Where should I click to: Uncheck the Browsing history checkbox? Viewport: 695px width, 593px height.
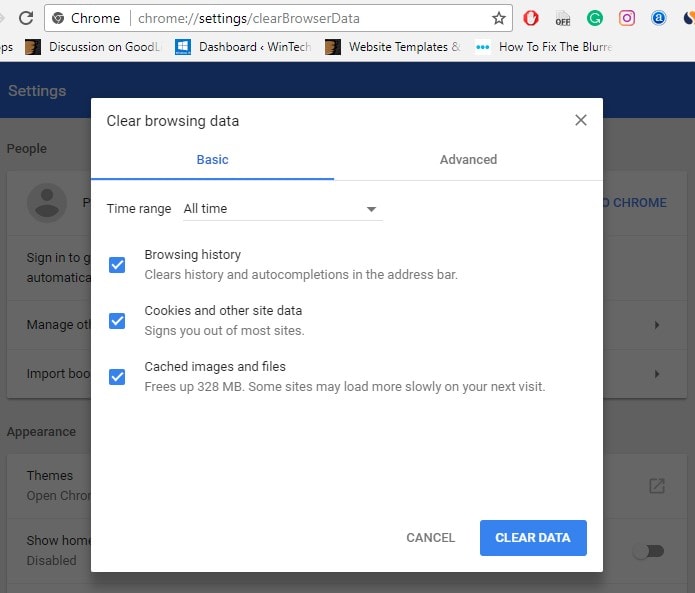click(117, 265)
